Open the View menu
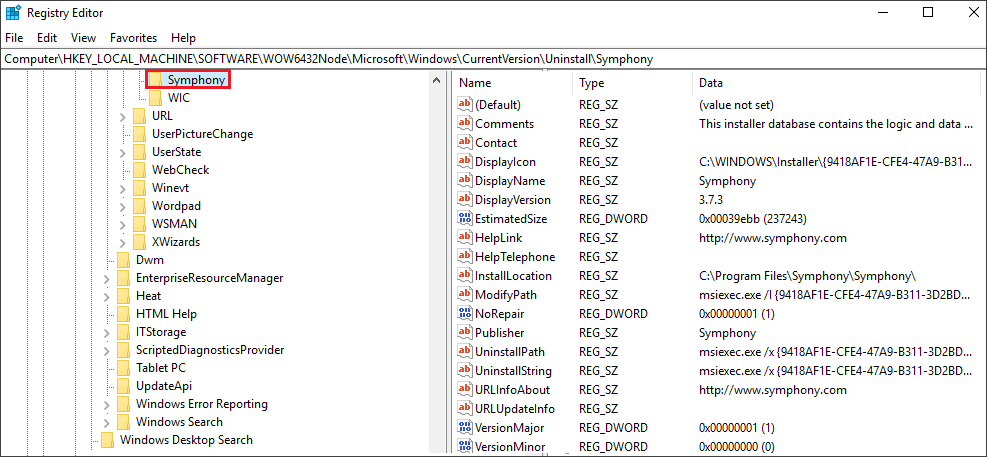This screenshot has height=457, width=987. pos(84,38)
